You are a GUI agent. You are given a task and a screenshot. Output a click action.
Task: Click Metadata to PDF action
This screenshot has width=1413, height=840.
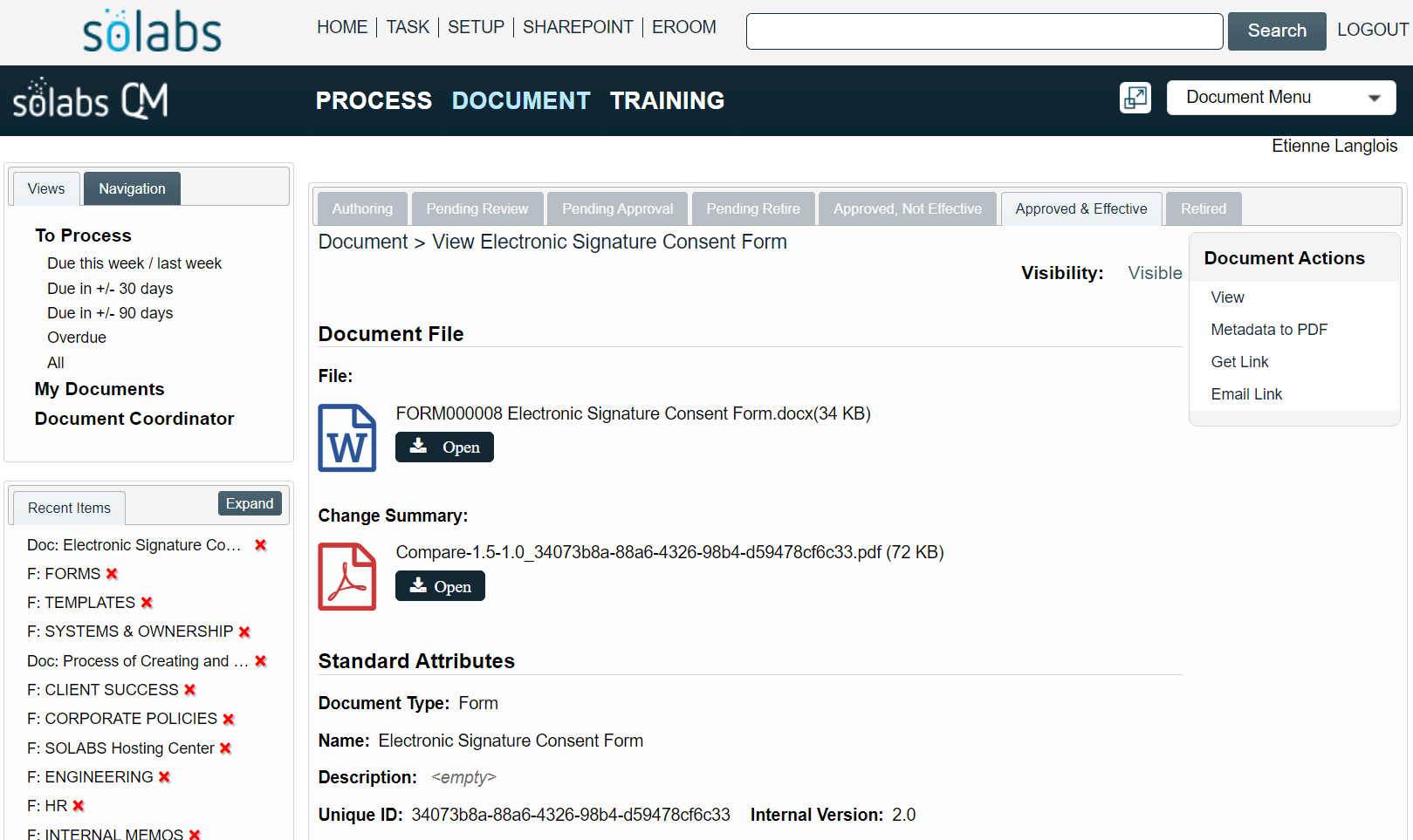pos(1269,330)
